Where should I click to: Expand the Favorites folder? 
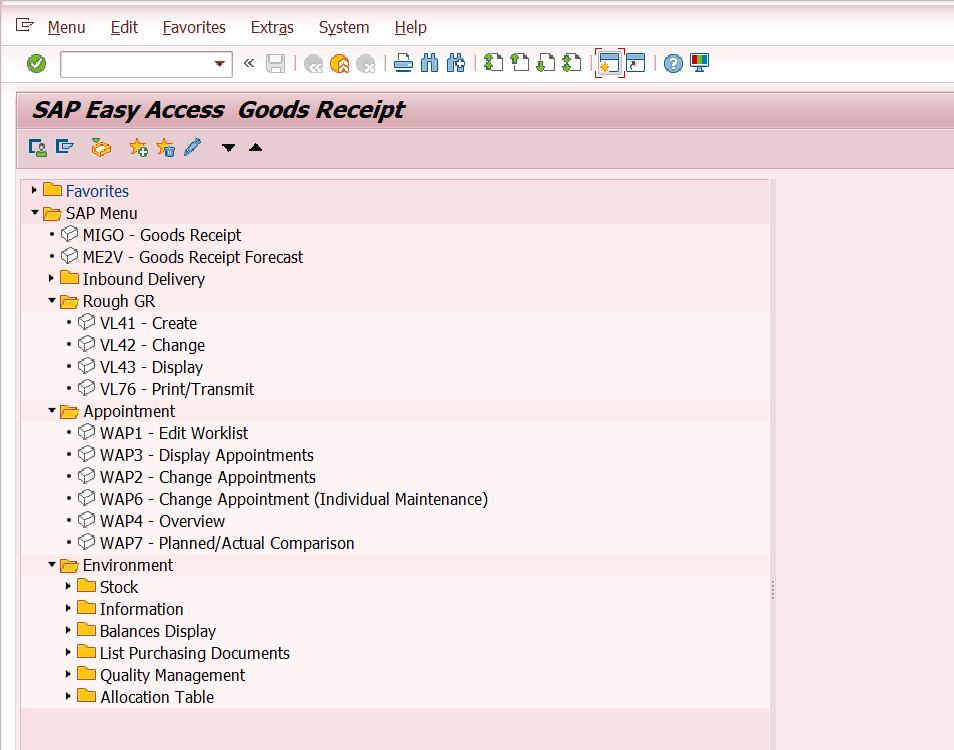coord(34,191)
